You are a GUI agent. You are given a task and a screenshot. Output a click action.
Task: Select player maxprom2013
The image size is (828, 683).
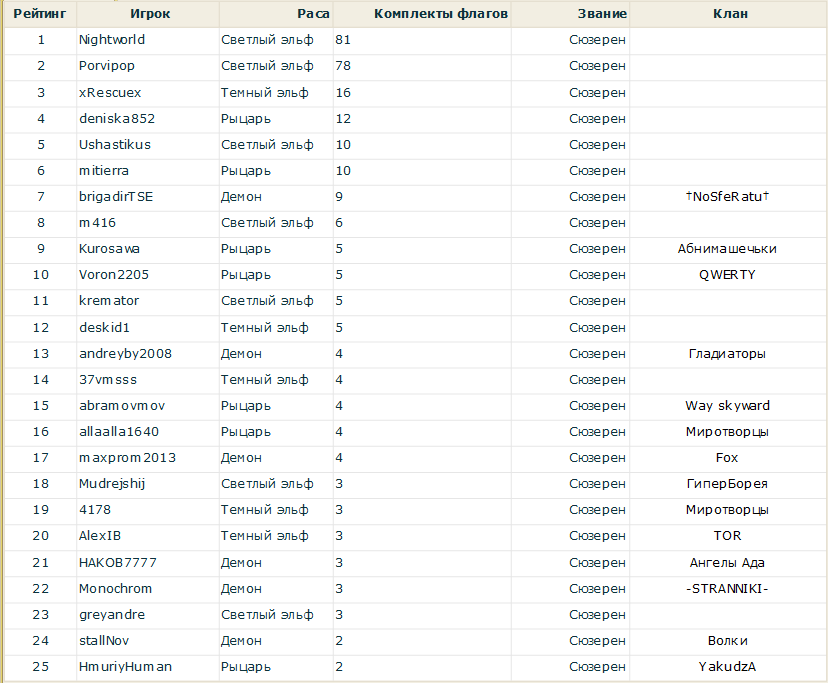[127, 458]
